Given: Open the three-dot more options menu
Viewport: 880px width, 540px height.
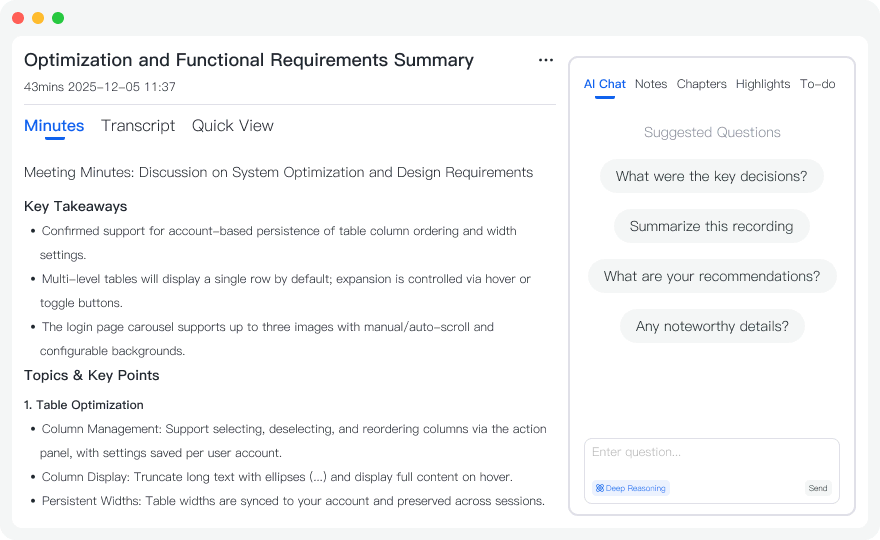Looking at the screenshot, I should pyautogui.click(x=546, y=60).
